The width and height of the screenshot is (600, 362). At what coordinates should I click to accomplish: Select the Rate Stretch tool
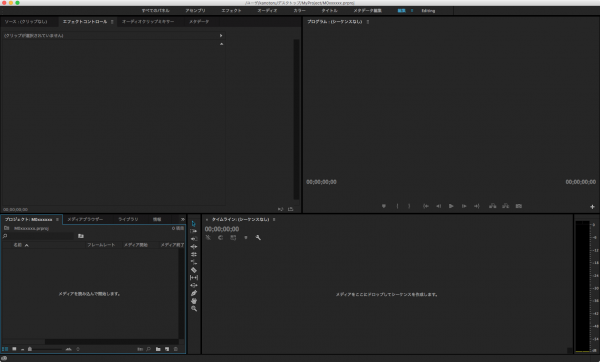click(x=194, y=262)
